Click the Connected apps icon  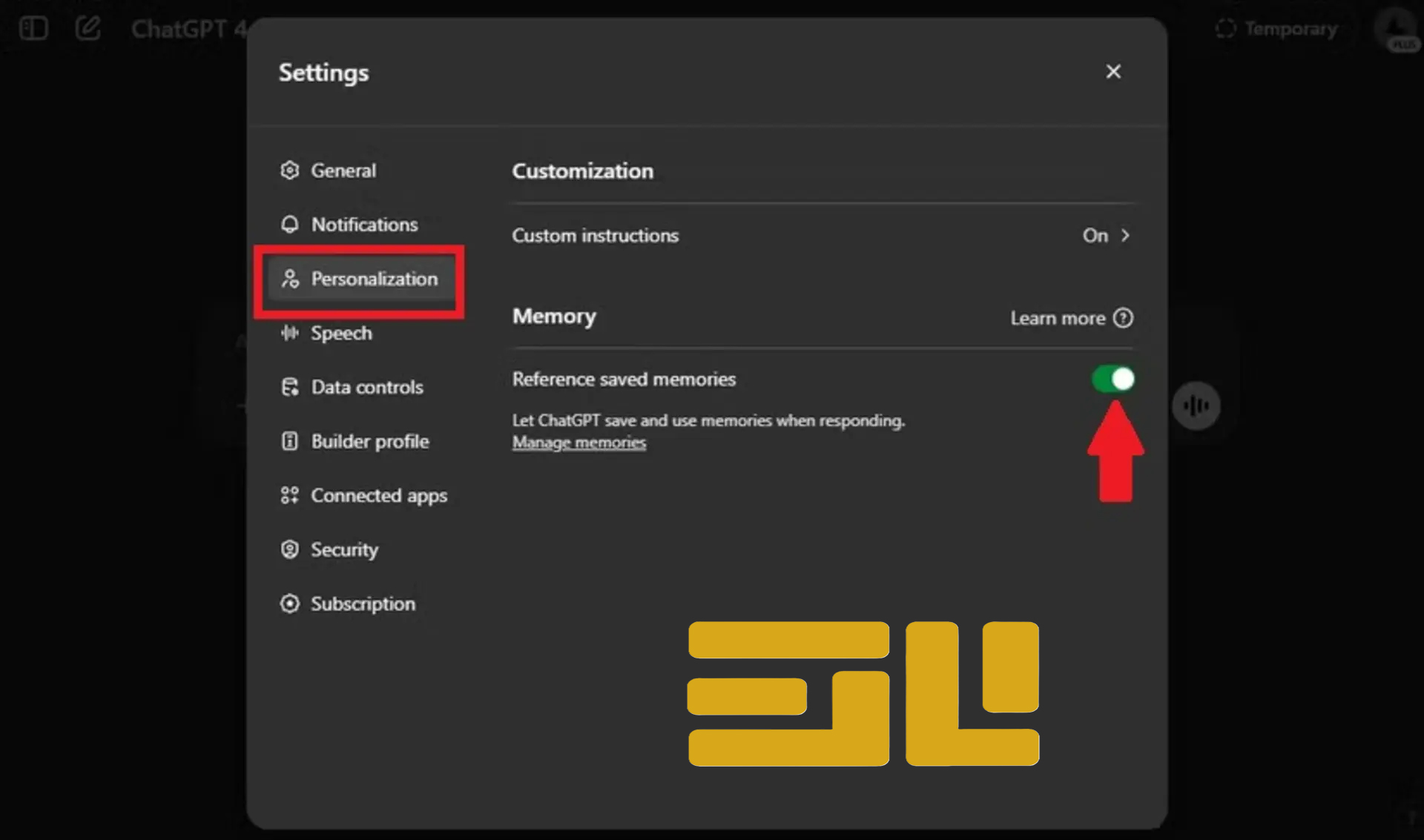click(x=289, y=495)
